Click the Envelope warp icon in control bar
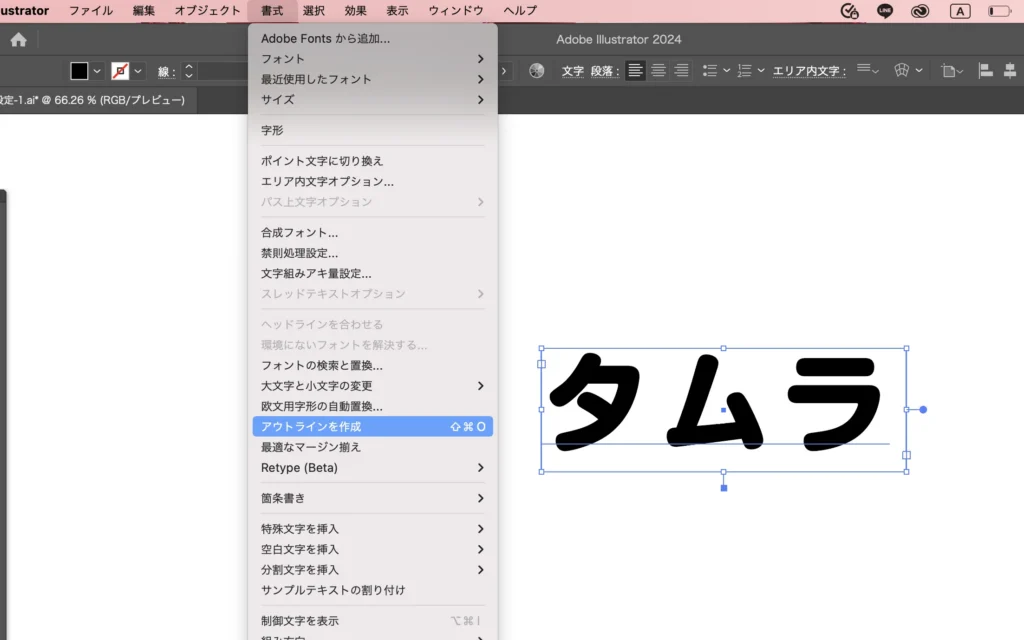The width and height of the screenshot is (1024, 640). (x=901, y=71)
